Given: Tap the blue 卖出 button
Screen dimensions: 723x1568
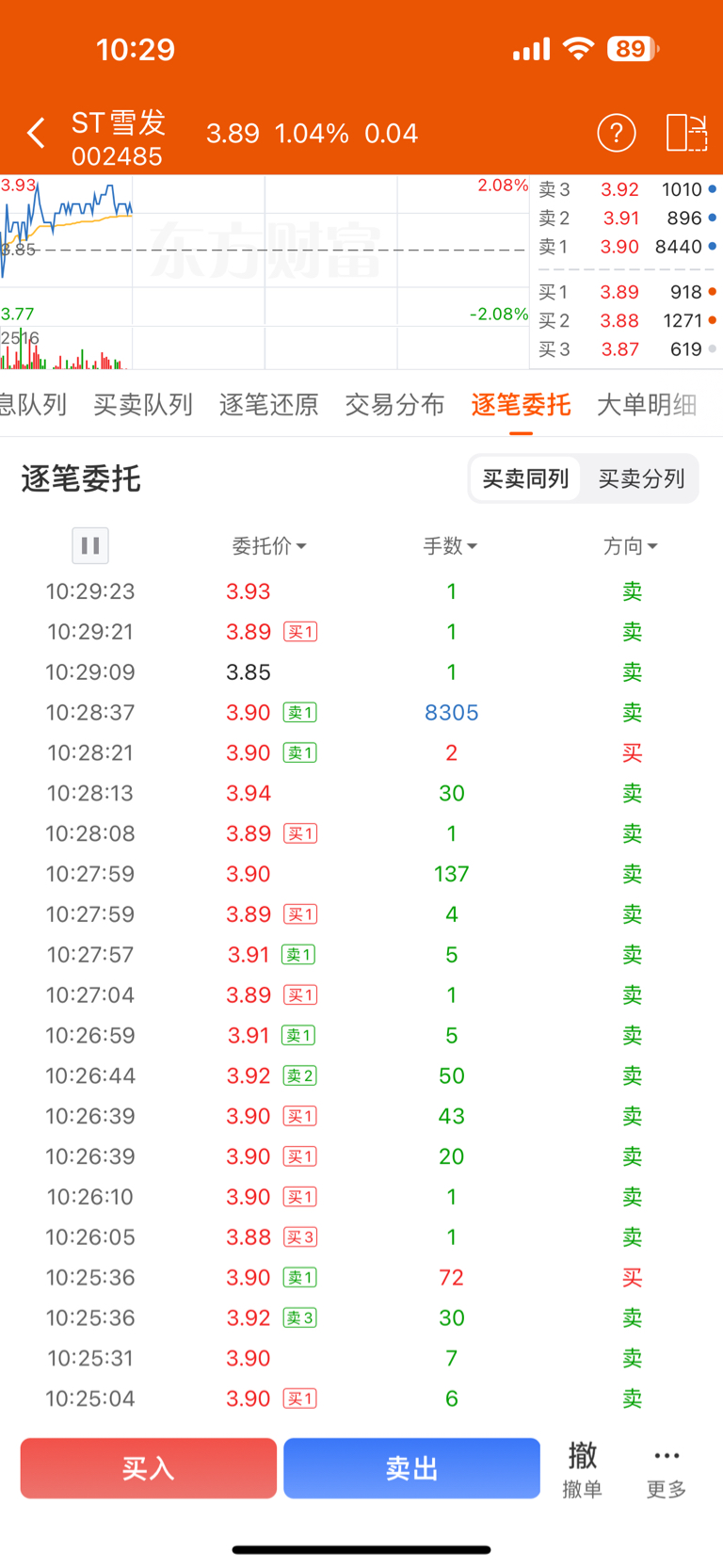Looking at the screenshot, I should [411, 1468].
